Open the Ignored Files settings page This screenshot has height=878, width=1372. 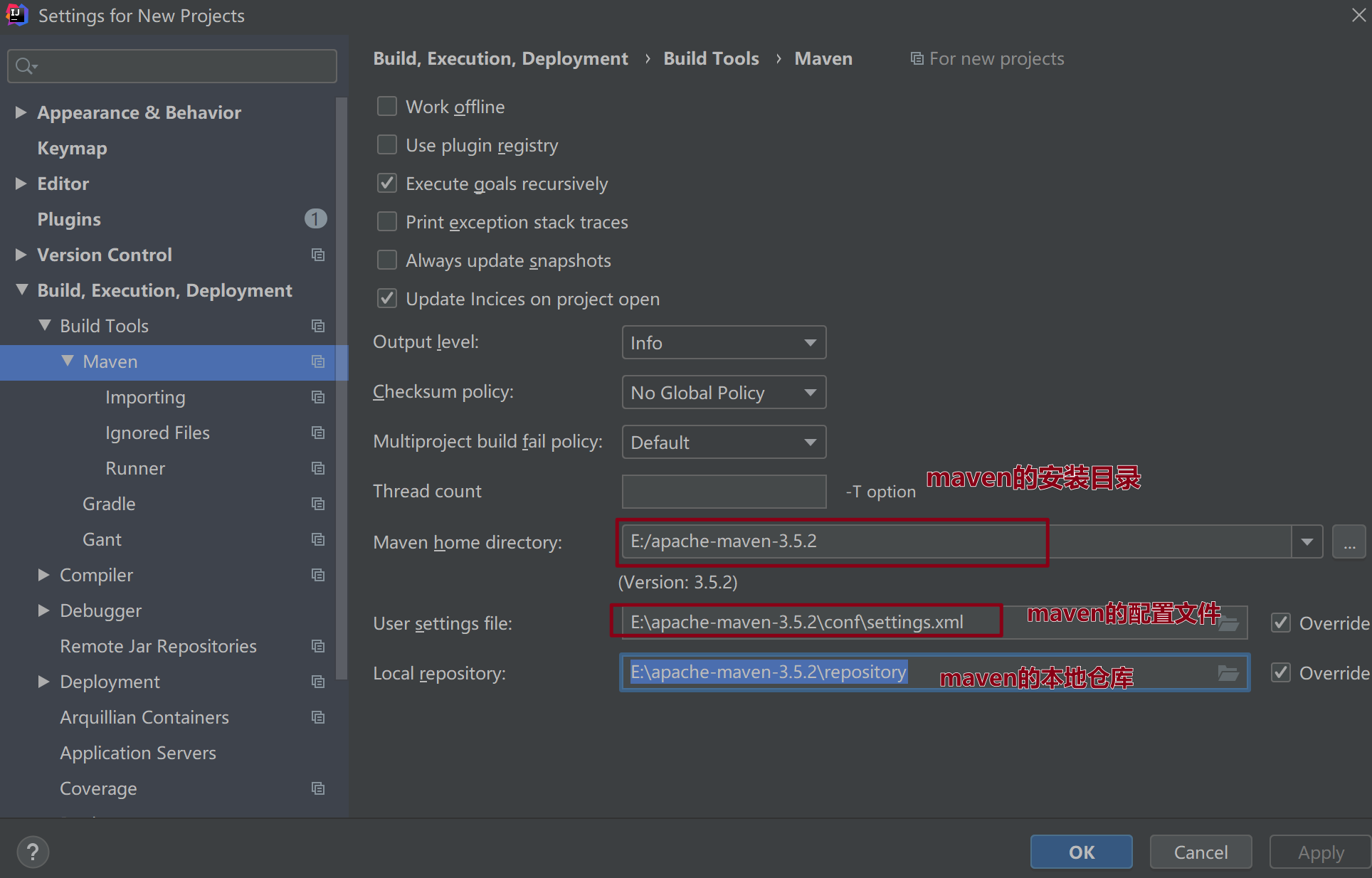157,433
